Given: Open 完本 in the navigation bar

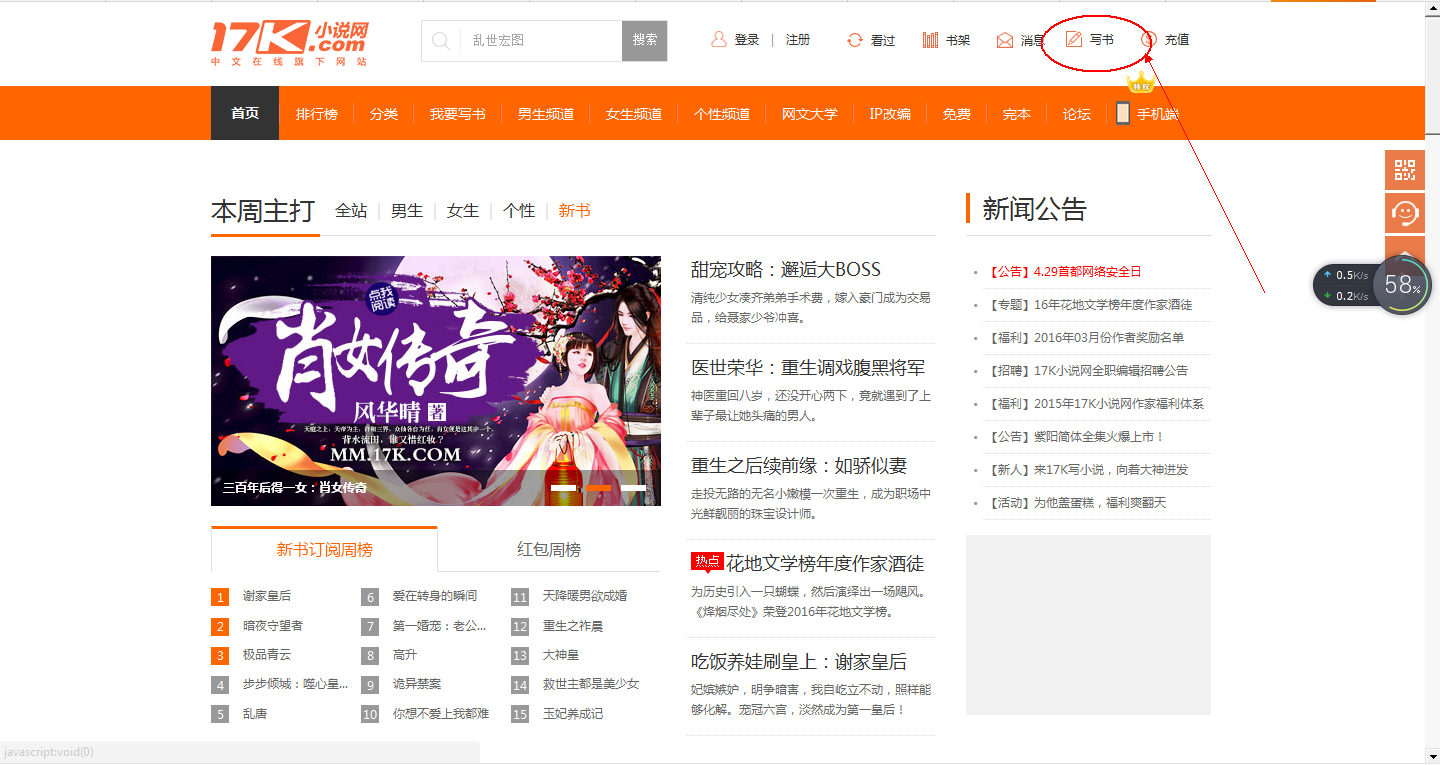Looking at the screenshot, I should (1017, 114).
